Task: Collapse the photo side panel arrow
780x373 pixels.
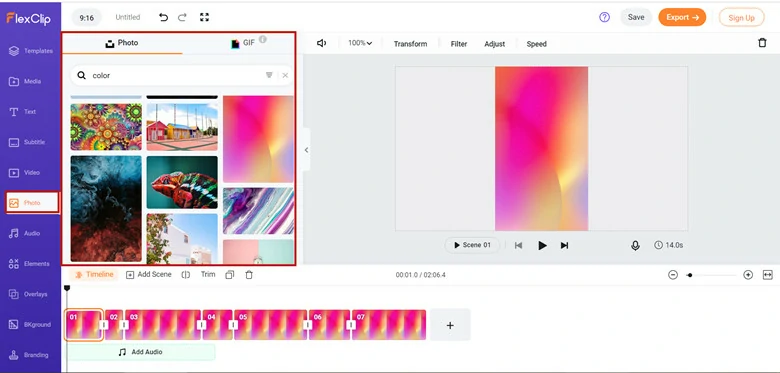Action: [x=306, y=150]
